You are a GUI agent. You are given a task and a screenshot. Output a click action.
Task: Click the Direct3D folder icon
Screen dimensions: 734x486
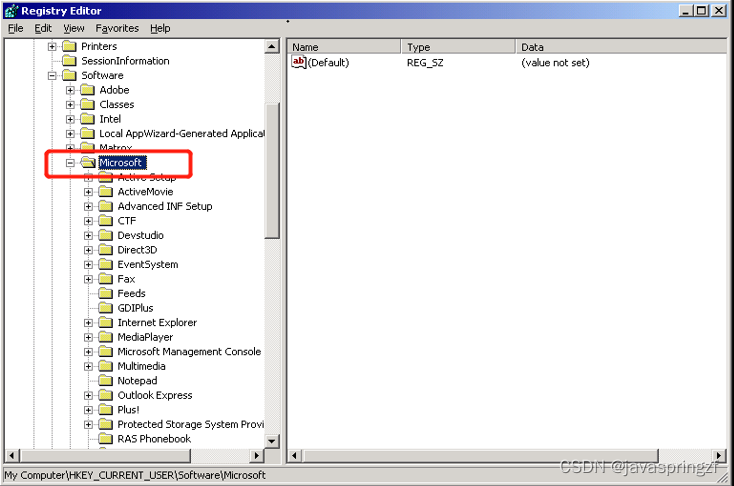click(x=106, y=250)
